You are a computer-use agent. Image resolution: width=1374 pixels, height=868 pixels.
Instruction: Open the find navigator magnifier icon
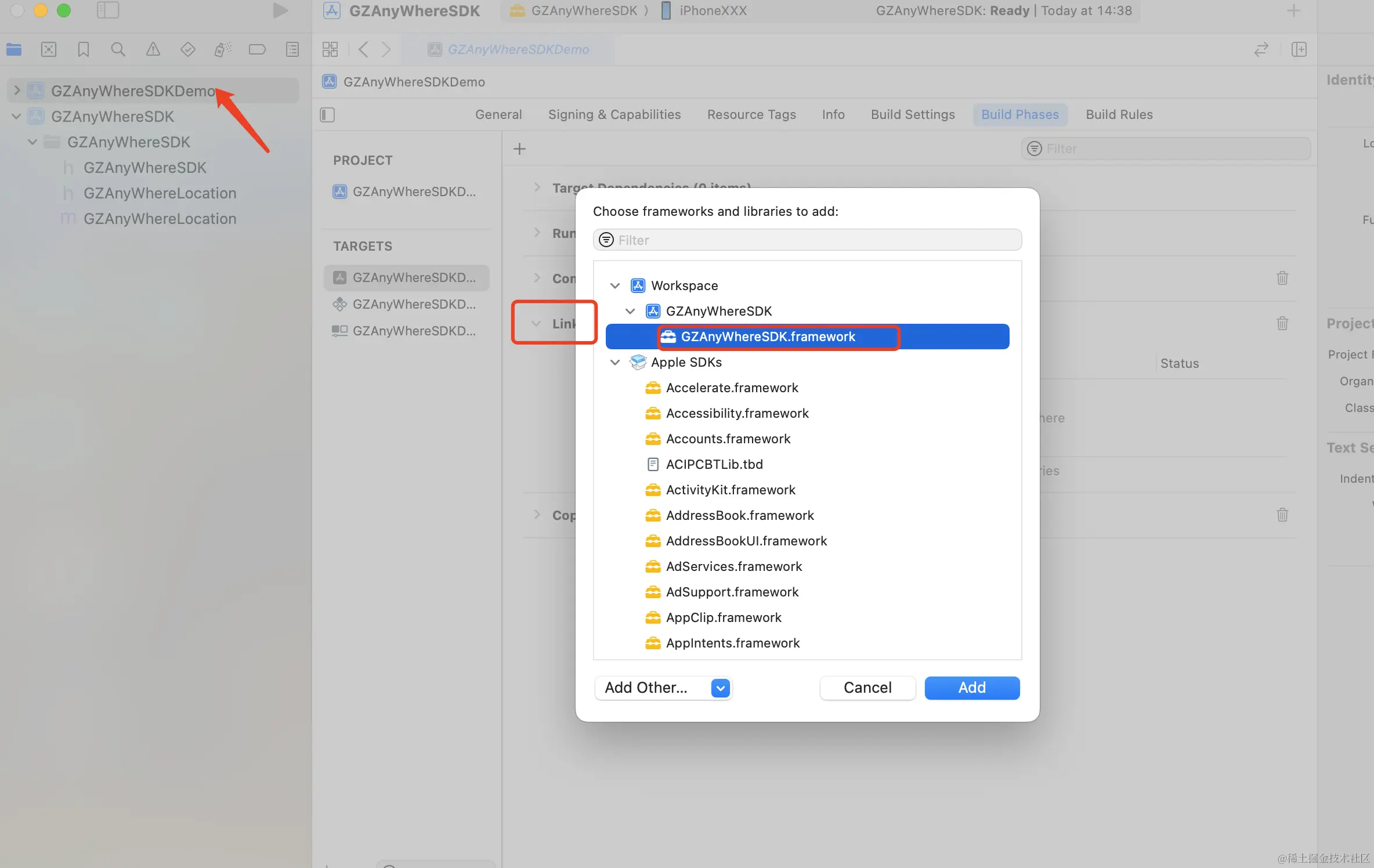click(x=118, y=50)
